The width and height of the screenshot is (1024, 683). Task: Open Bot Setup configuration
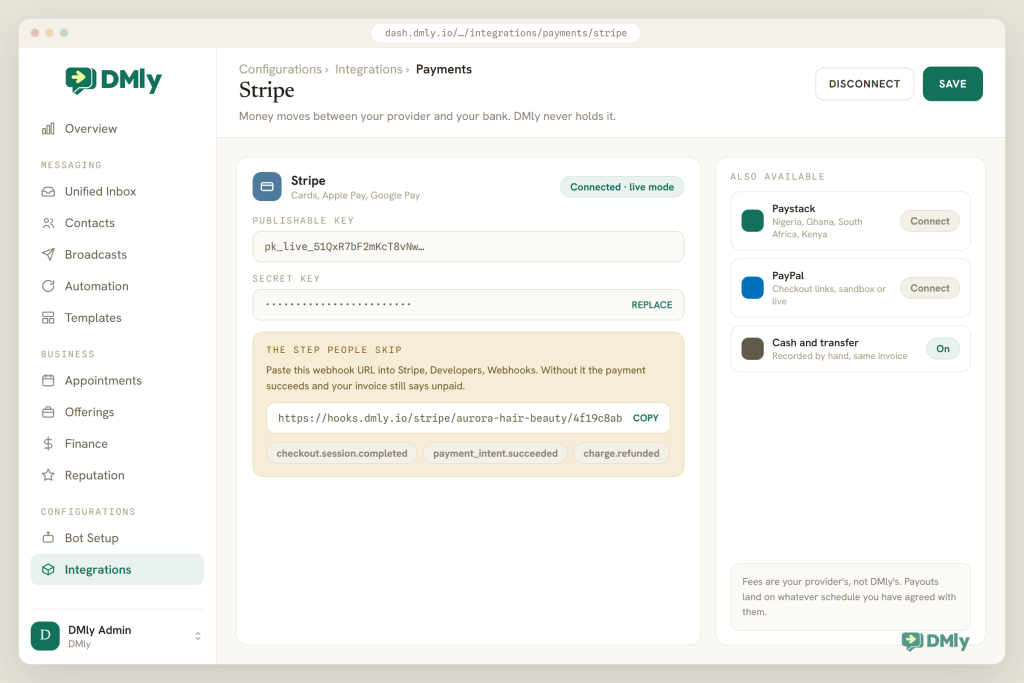[x=118, y=537]
